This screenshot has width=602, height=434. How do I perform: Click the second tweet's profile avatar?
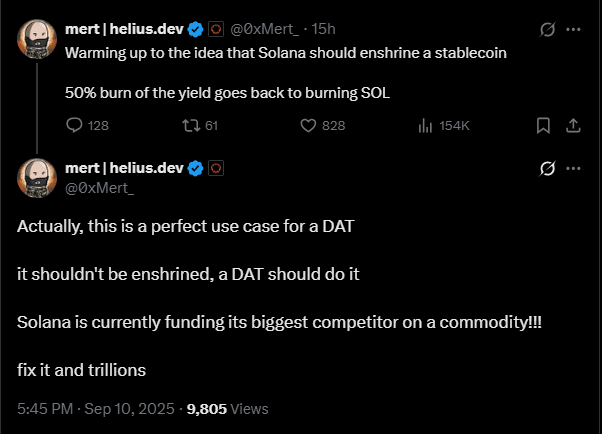pos(37,176)
